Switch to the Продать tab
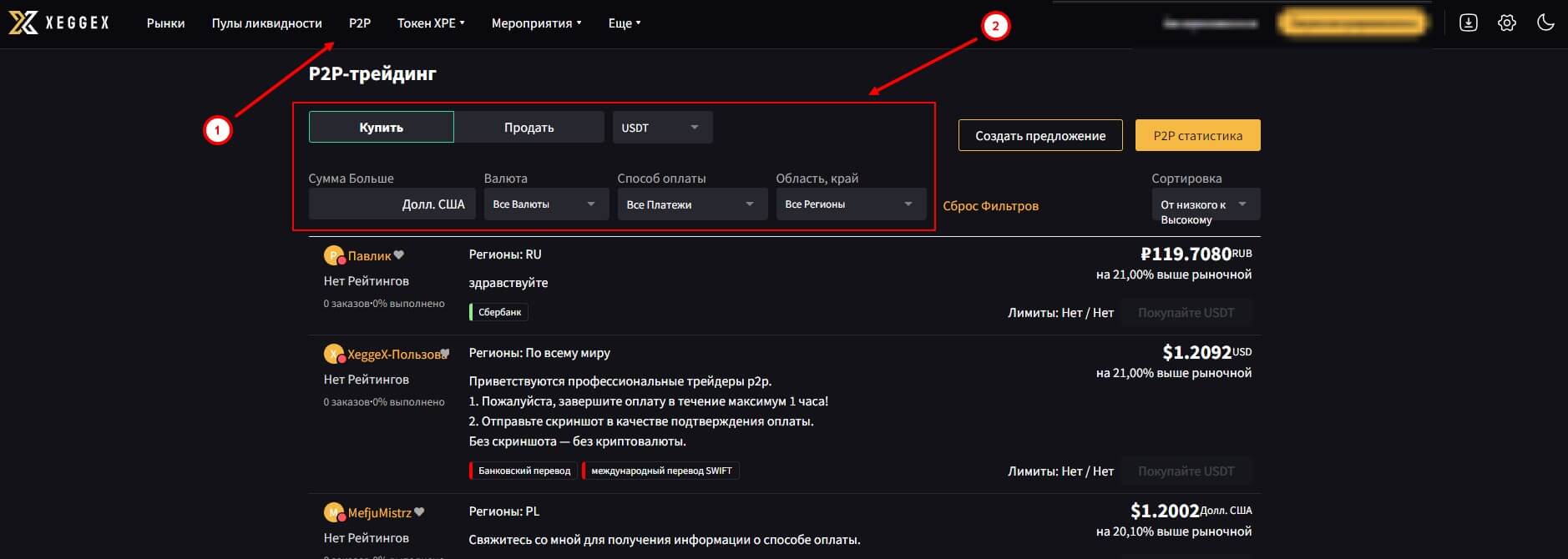The image size is (1568, 559). (529, 128)
